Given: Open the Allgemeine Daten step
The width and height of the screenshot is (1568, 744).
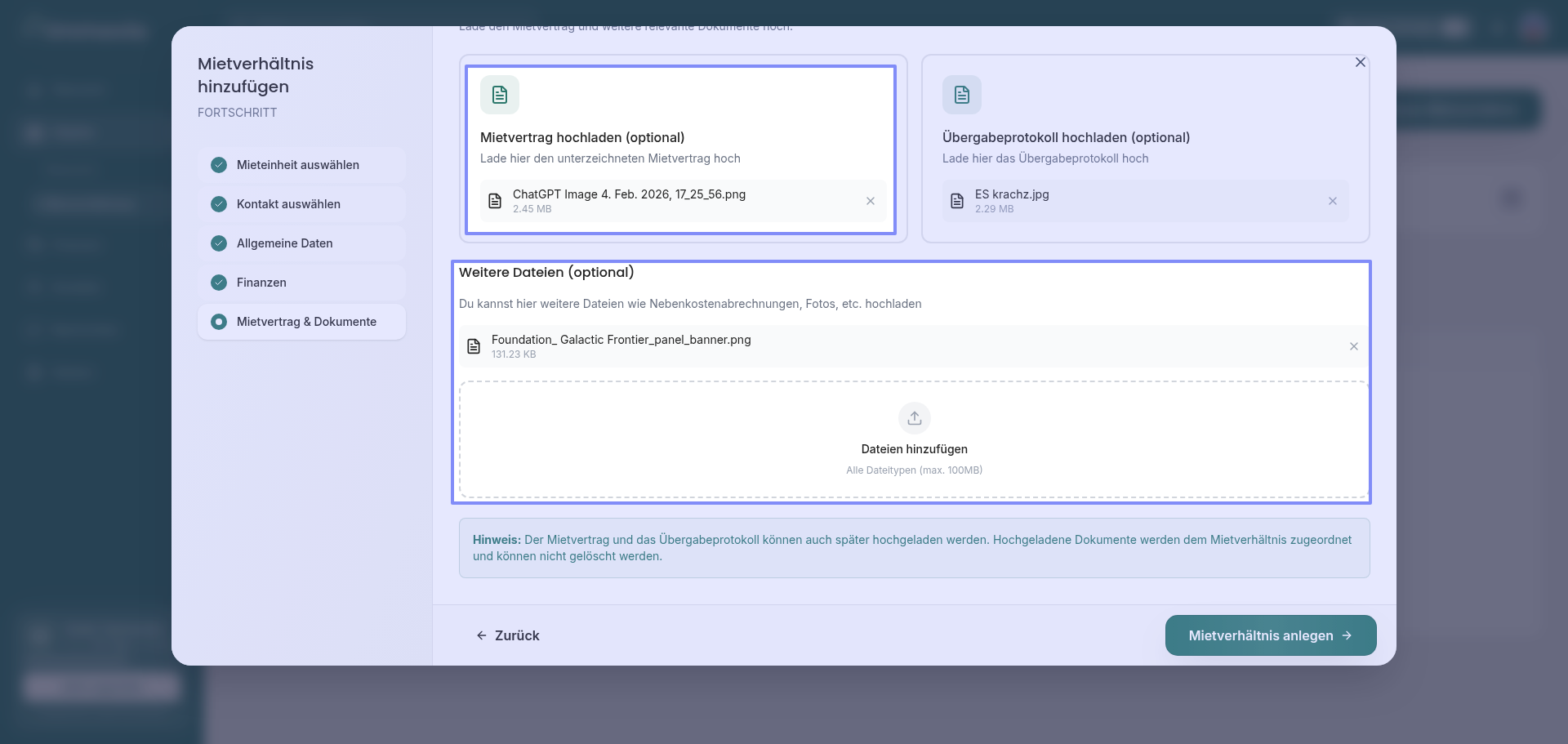Looking at the screenshot, I should click(284, 243).
